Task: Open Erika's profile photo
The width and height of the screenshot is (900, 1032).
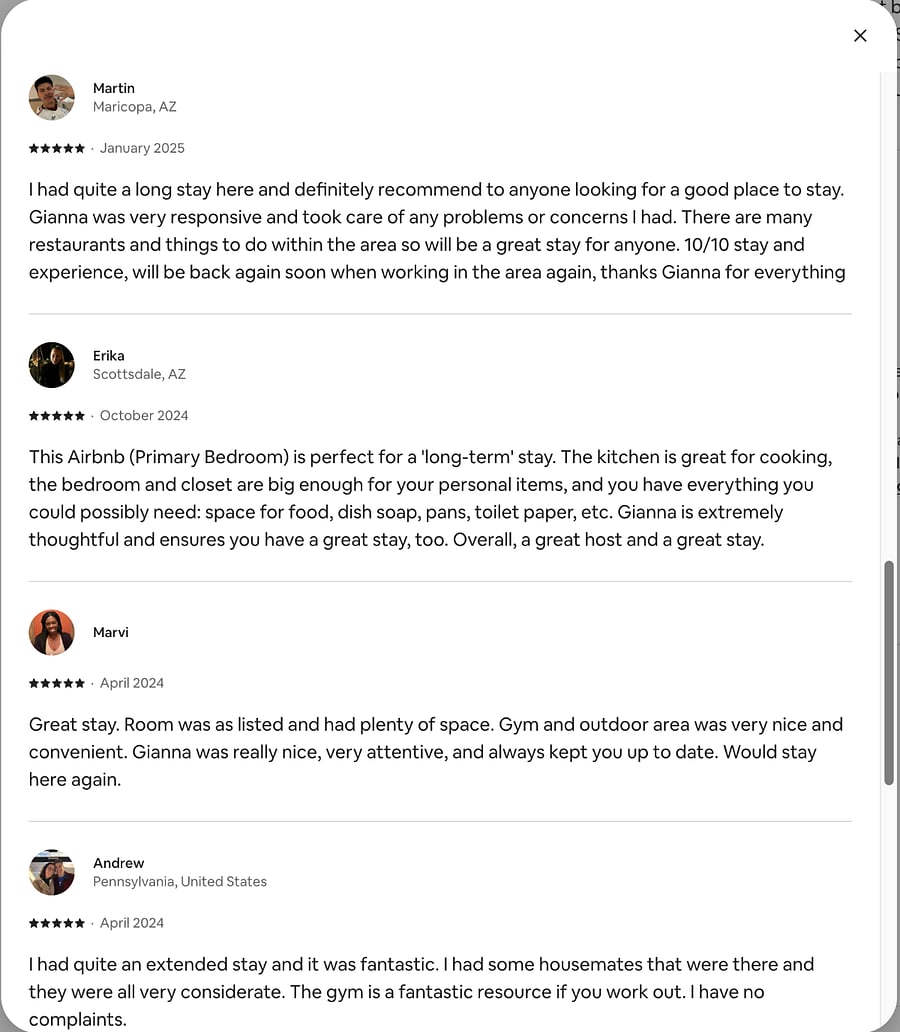Action: [x=51, y=365]
